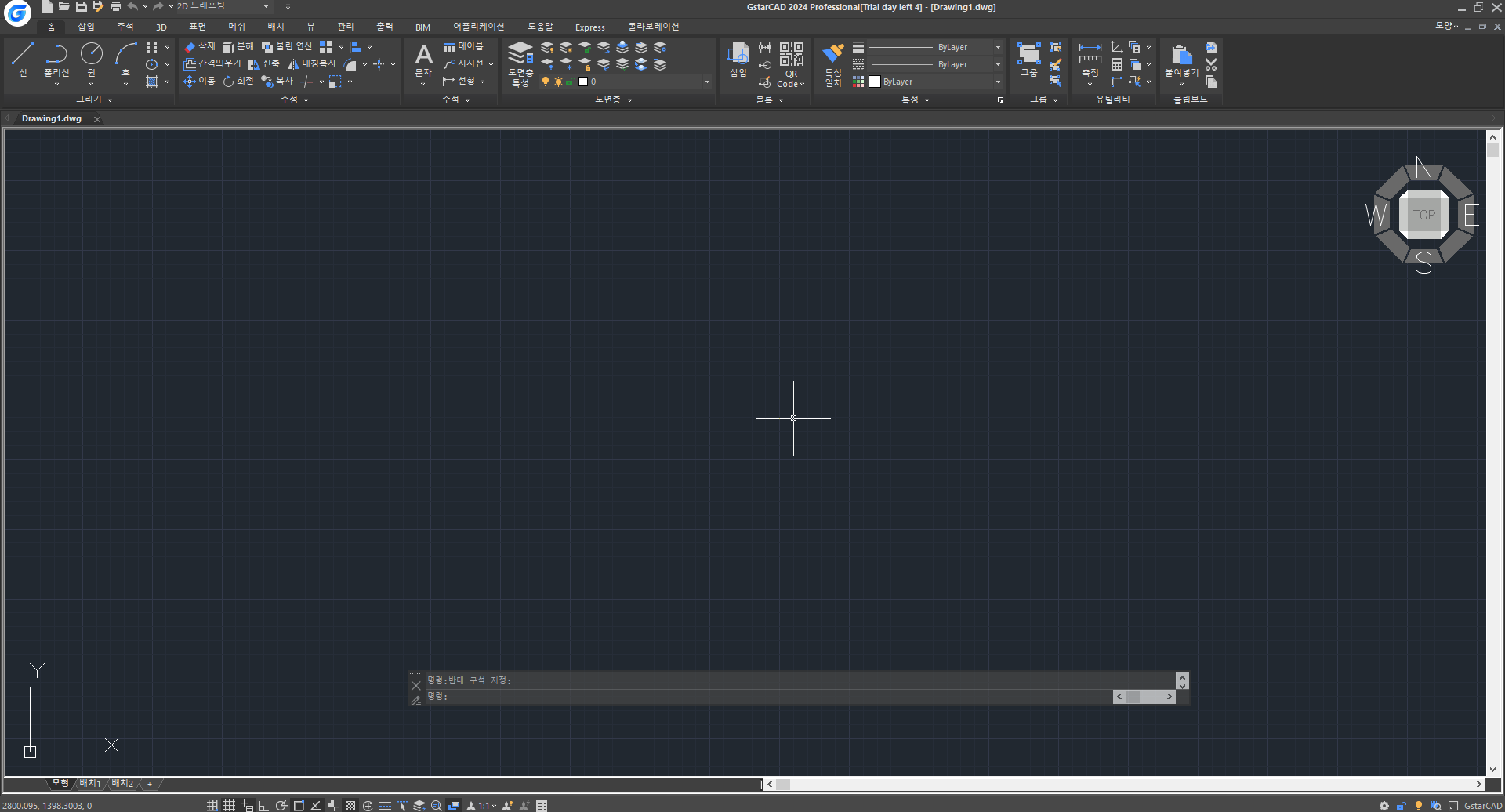Switch to the Drawing1.dwg document tab
Screen dimensions: 1505x812
tap(52, 118)
